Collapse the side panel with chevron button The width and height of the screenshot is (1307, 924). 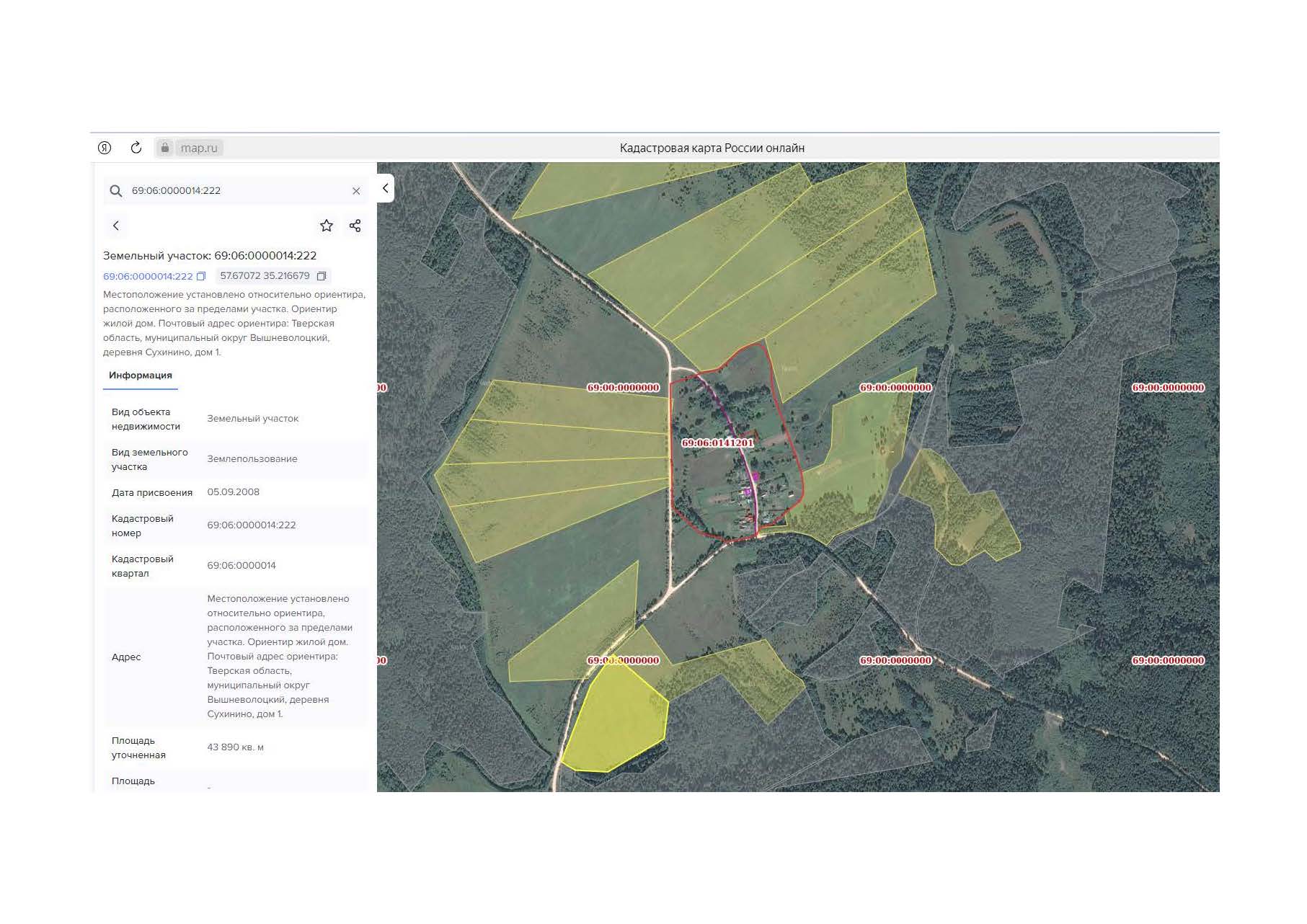tap(386, 188)
